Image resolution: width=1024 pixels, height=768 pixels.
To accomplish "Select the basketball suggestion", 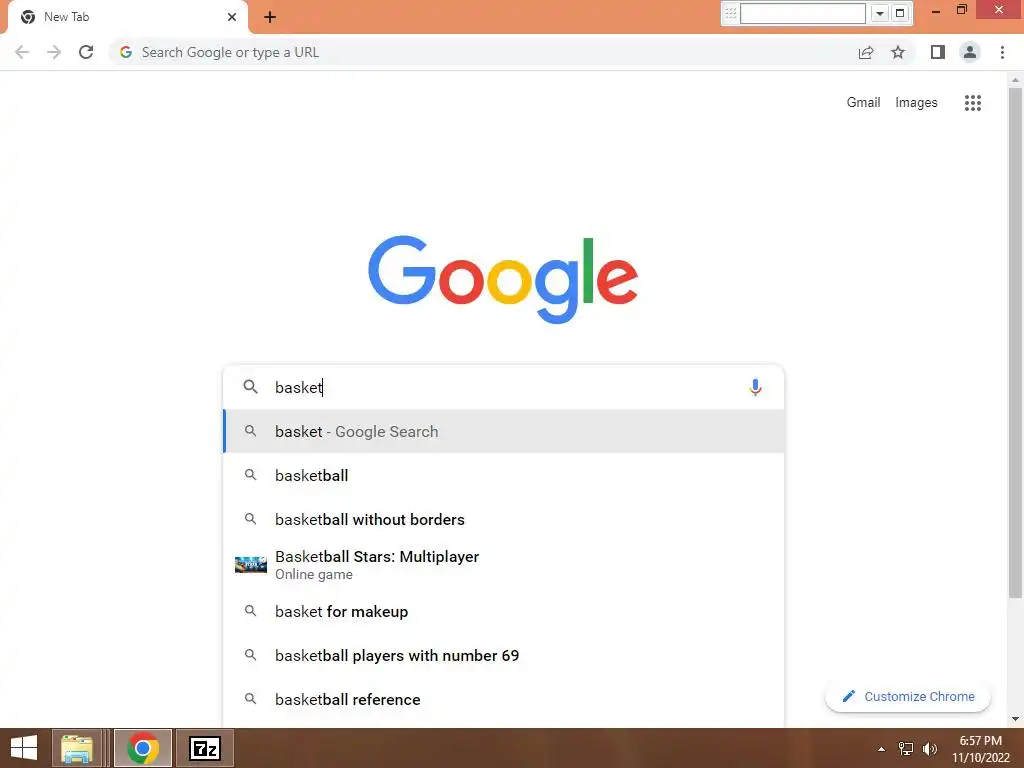I will [503, 475].
